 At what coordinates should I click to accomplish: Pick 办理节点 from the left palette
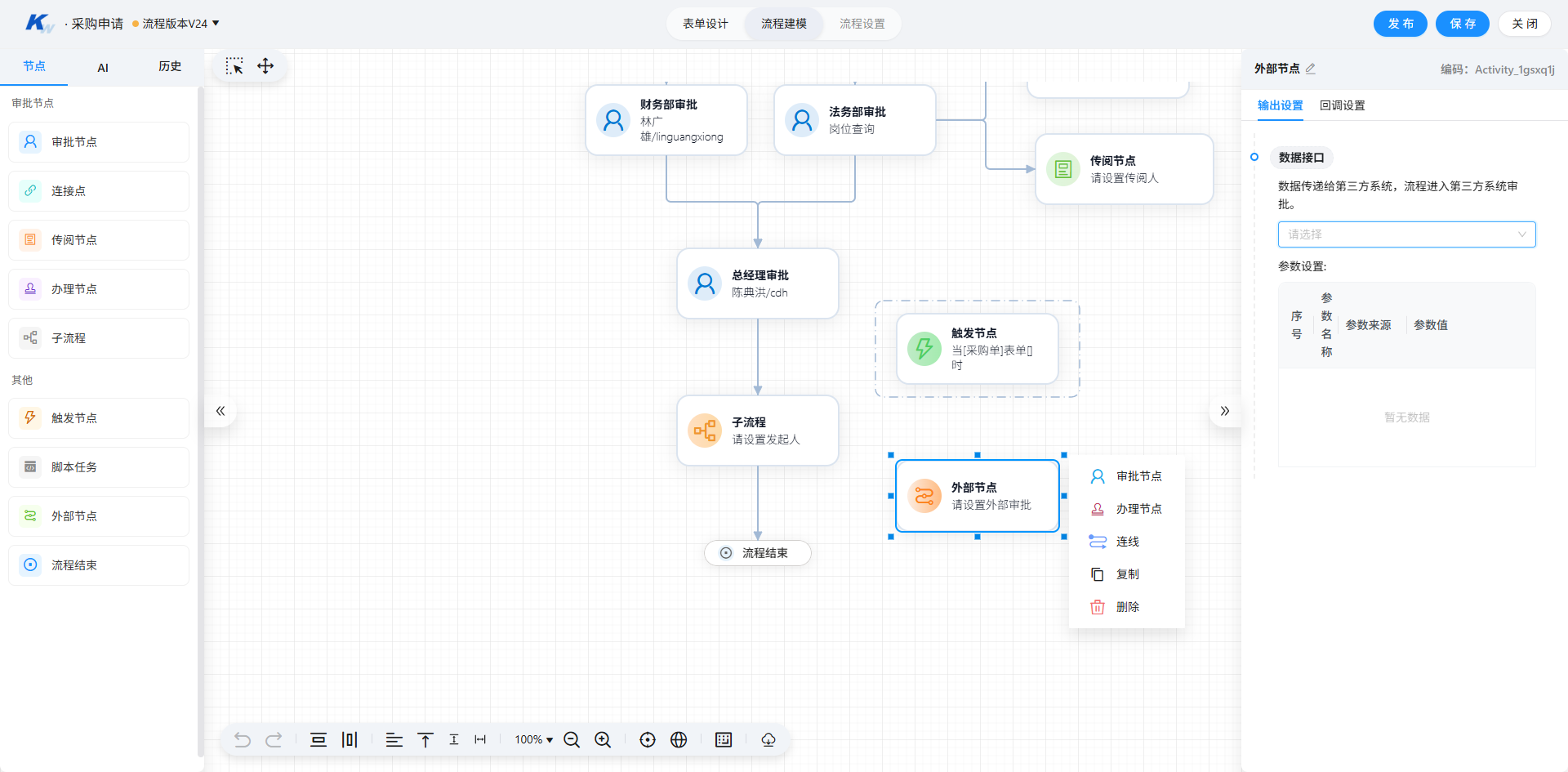(99, 289)
